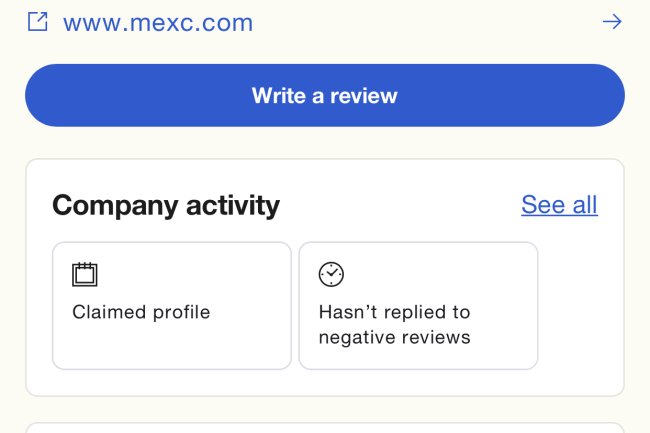Open the See all company activity link

click(x=559, y=205)
